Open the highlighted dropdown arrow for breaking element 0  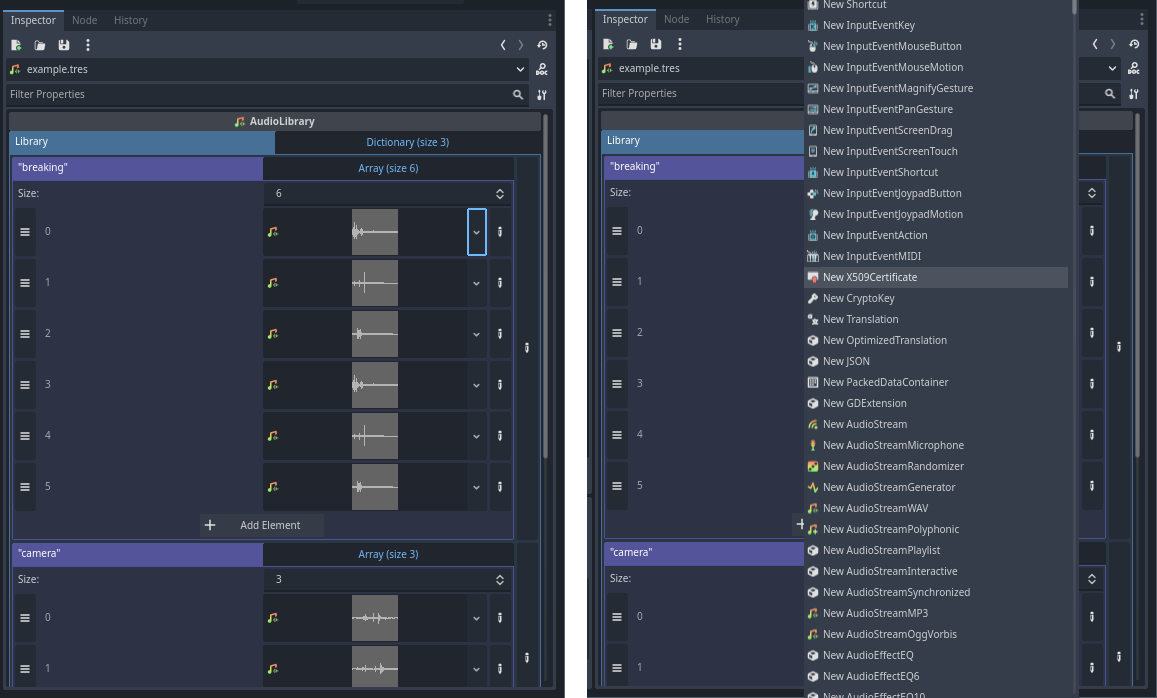(x=477, y=232)
